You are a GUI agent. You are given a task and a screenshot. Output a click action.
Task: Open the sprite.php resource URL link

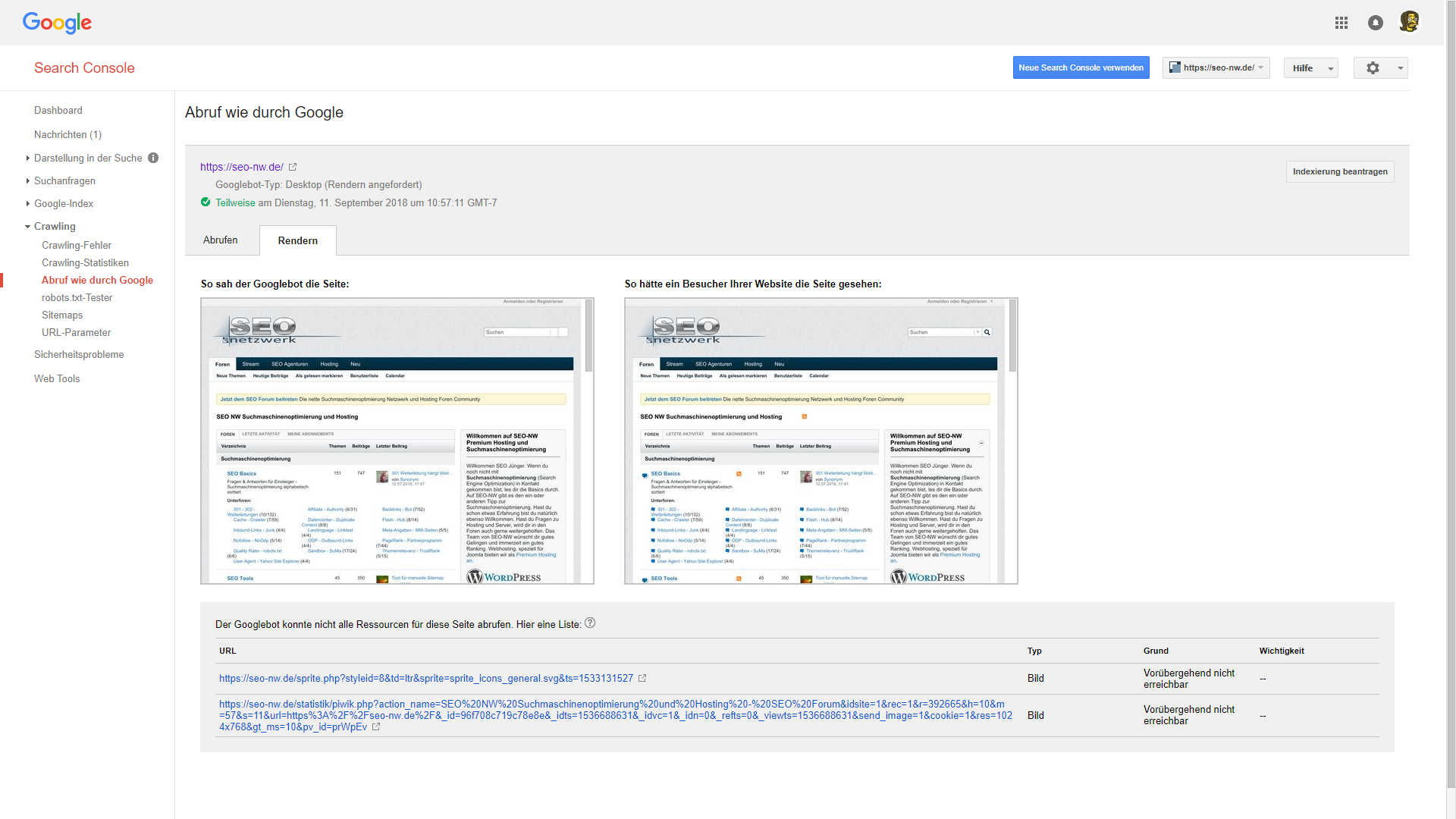coord(426,678)
